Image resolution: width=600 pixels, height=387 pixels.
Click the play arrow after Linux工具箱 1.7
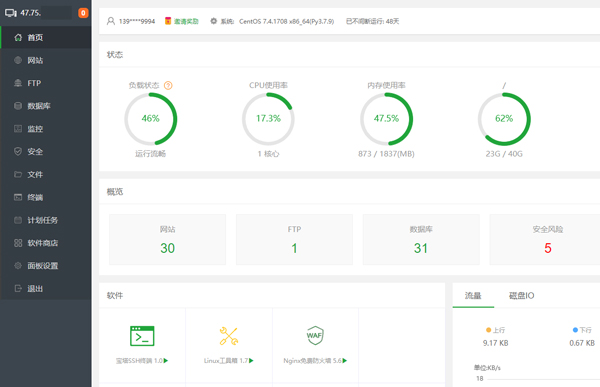[x=251, y=361]
